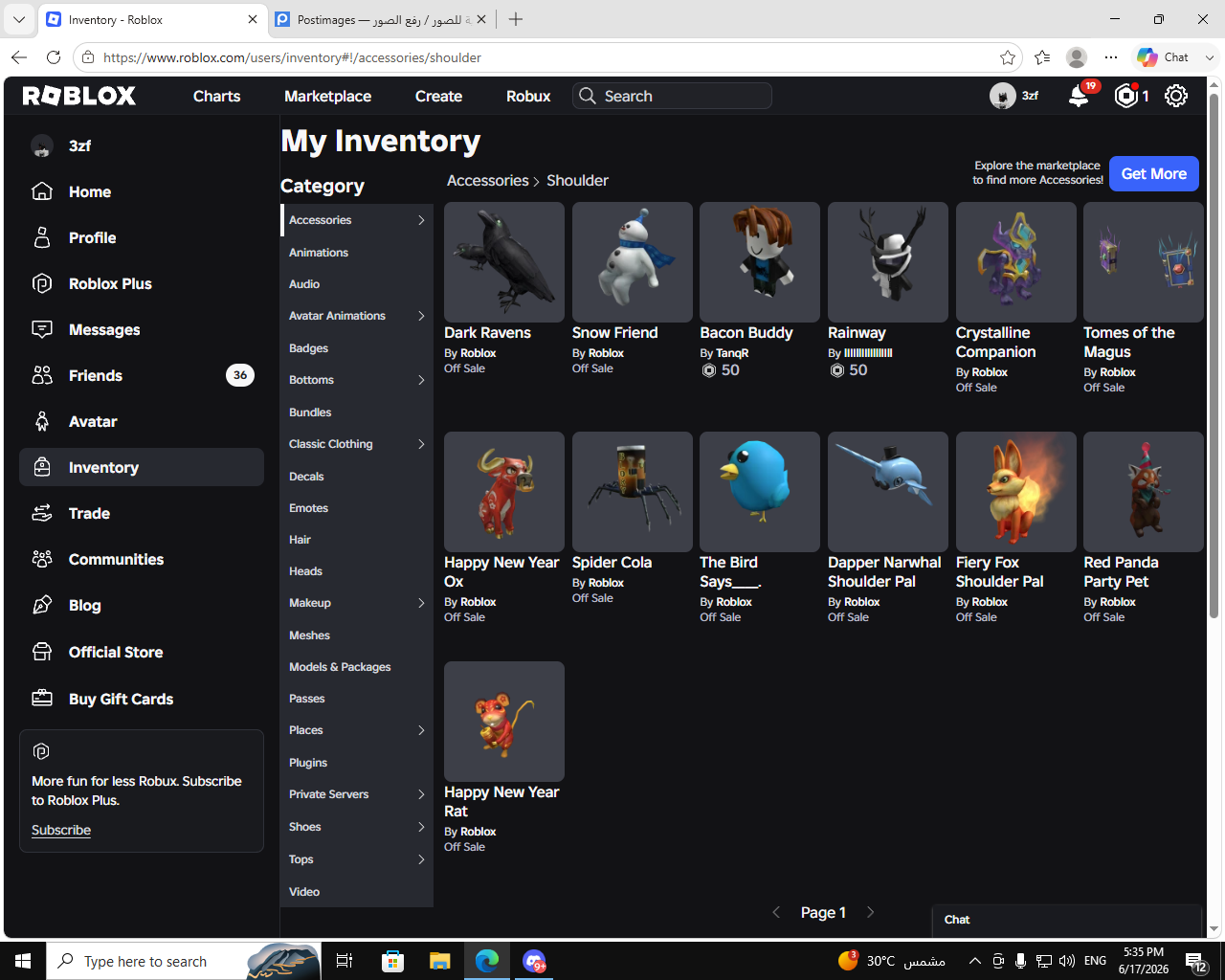The width and height of the screenshot is (1225, 980).
Task: Click the Trade icon in the sidebar
Action: tap(42, 513)
